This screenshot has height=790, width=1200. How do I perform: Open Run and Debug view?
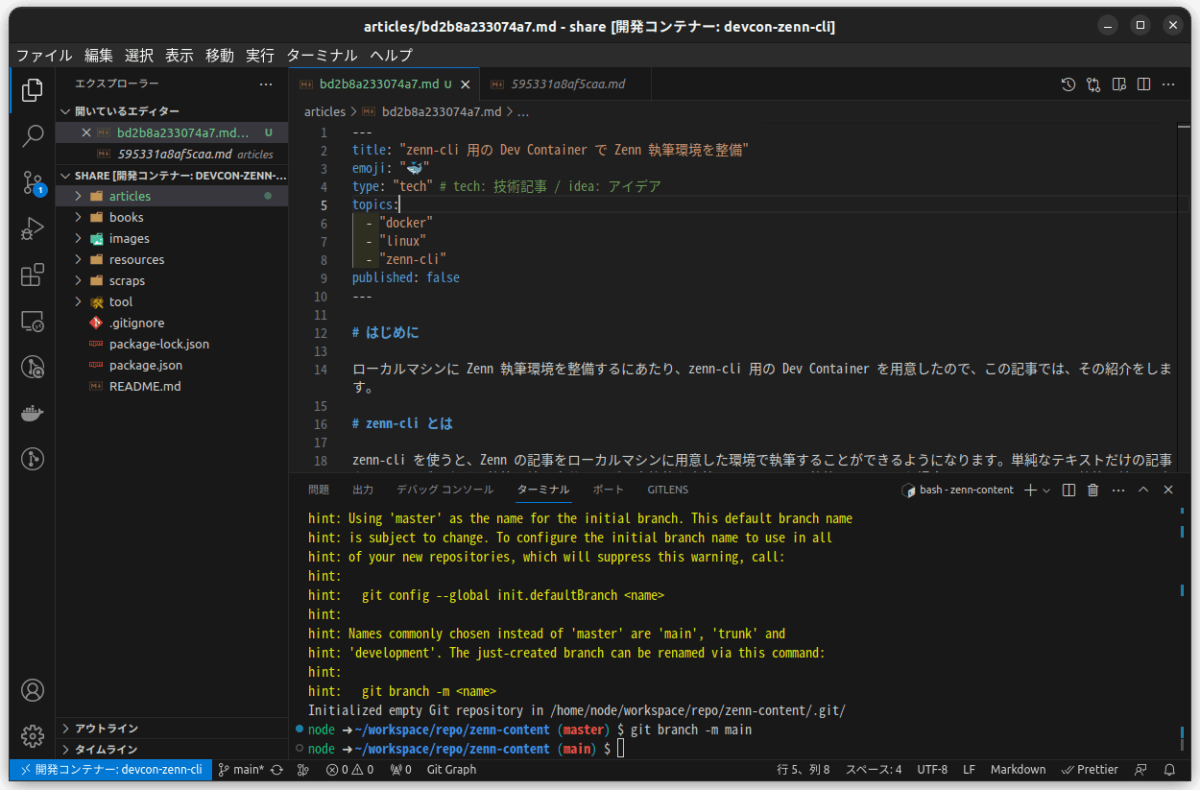[32, 228]
